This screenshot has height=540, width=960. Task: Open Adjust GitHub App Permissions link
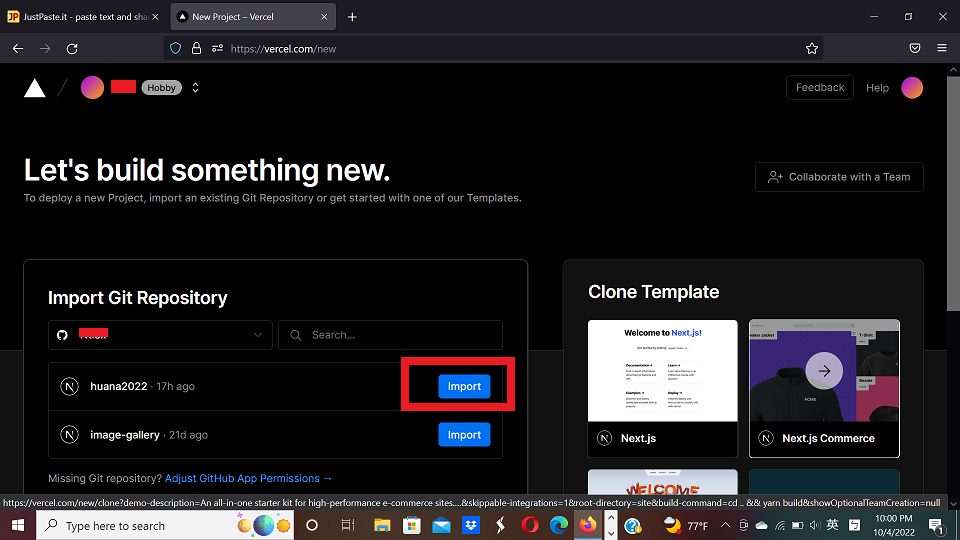click(249, 478)
